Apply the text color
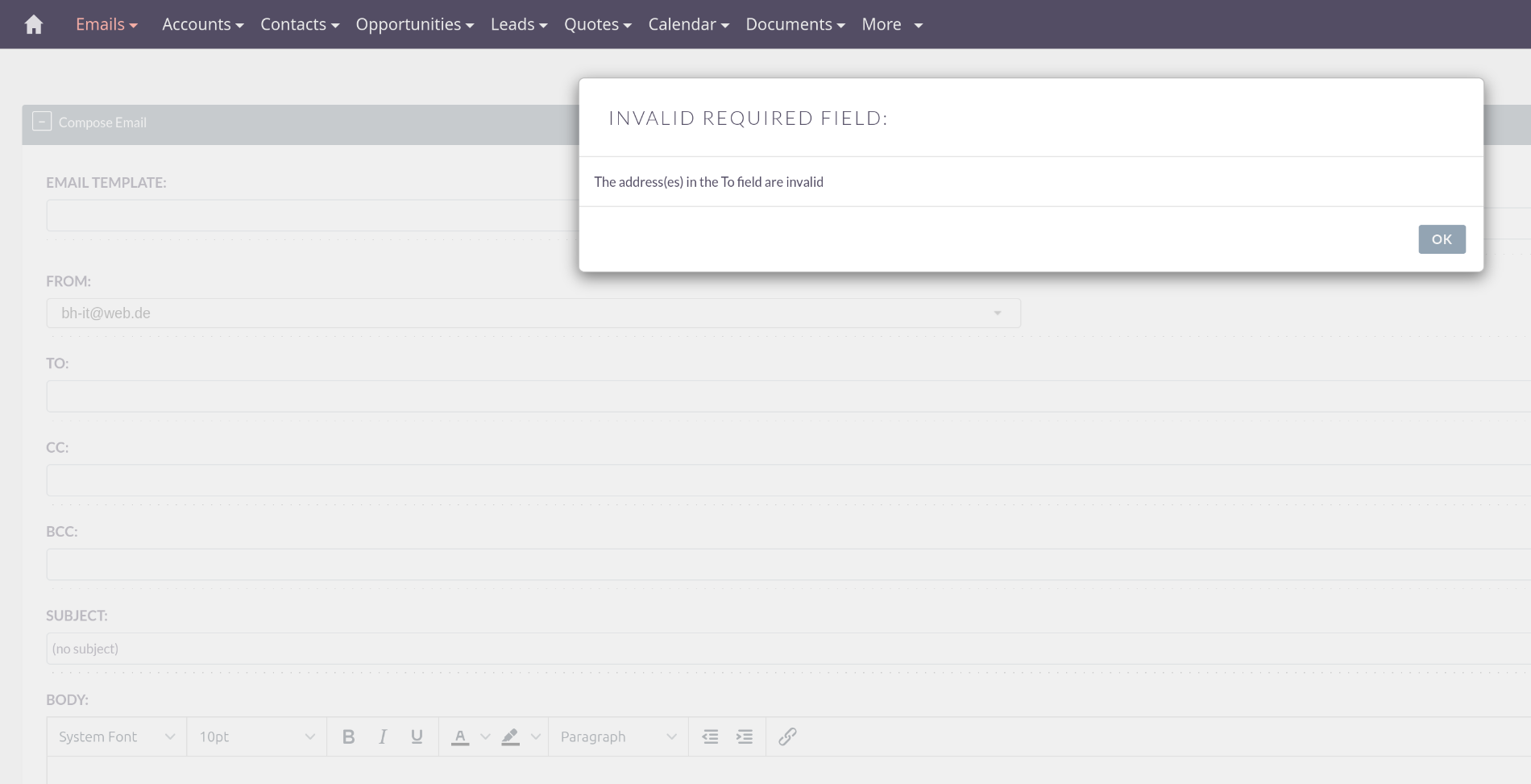 [x=460, y=736]
